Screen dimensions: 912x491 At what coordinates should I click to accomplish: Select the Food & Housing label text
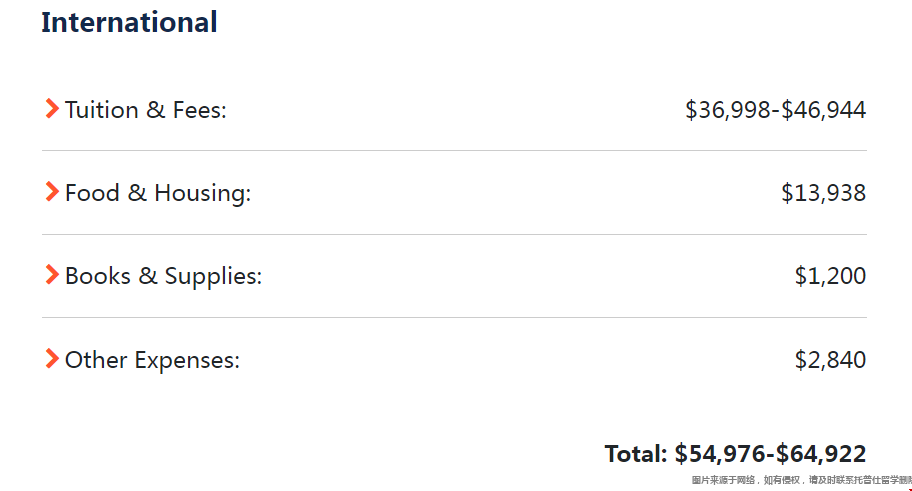coord(158,193)
